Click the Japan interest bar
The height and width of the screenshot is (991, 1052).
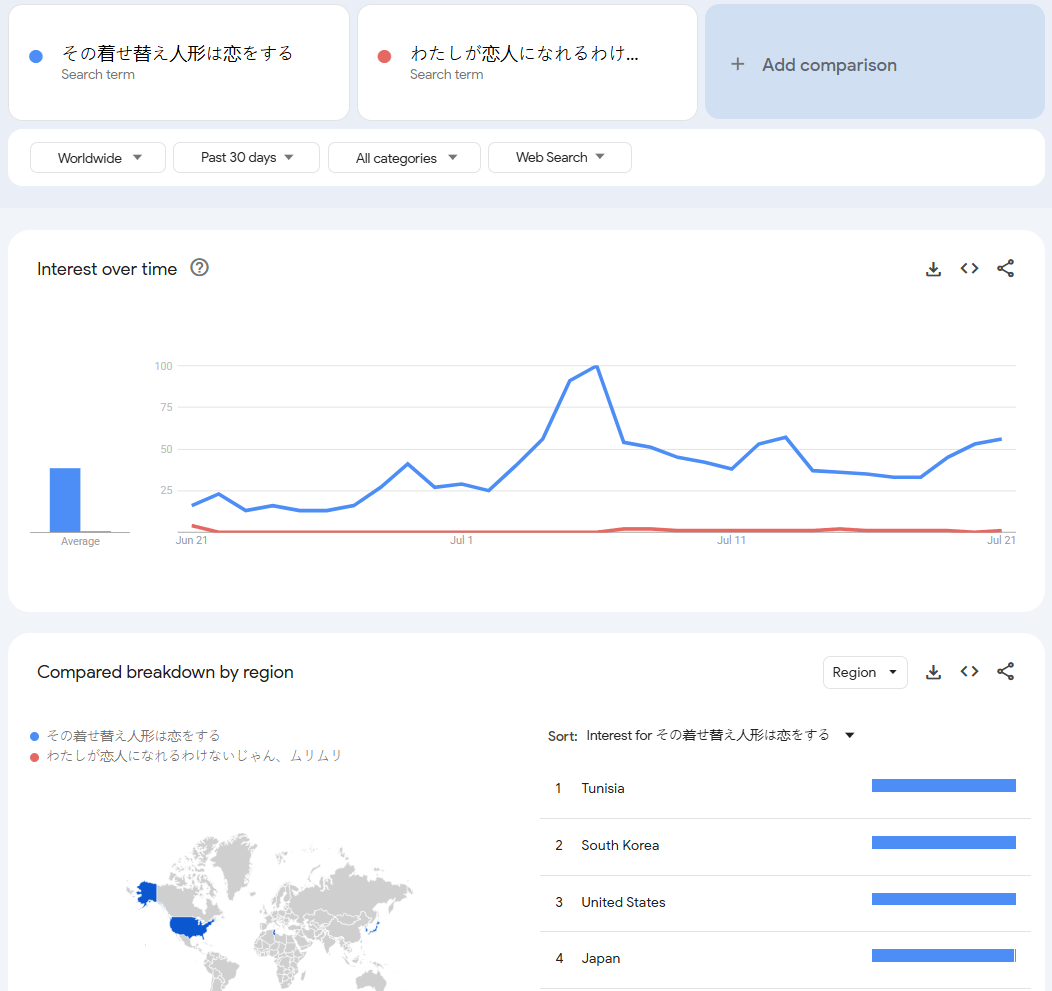943,955
